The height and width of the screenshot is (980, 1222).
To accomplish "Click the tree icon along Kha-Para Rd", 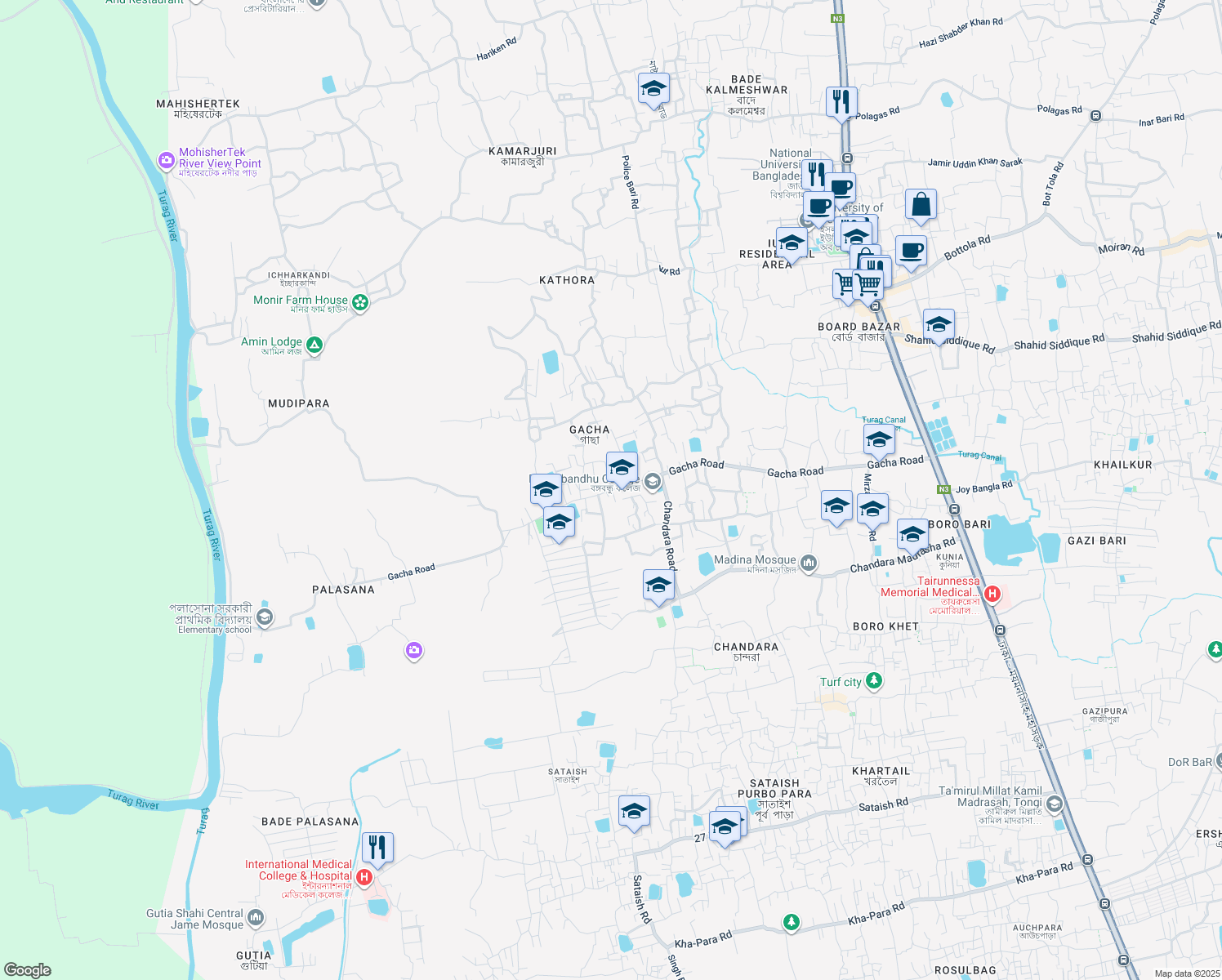I will coord(792,920).
